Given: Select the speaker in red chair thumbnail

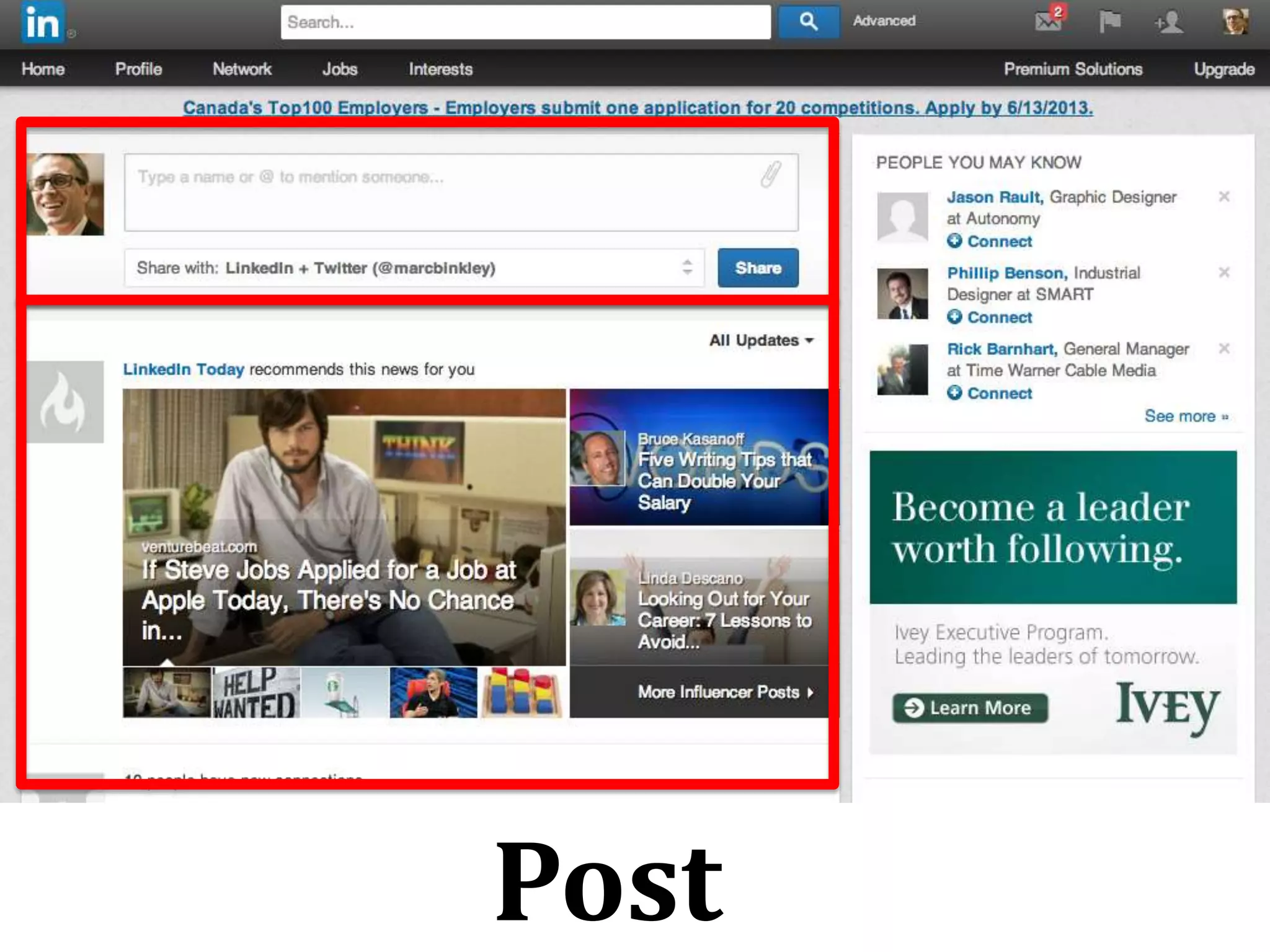Looking at the screenshot, I should (x=433, y=692).
